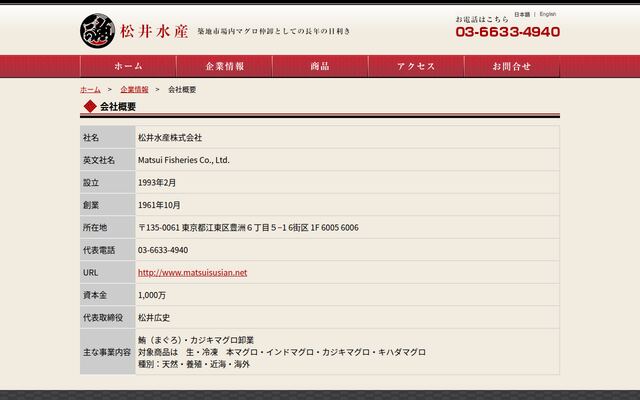Click the 1961年10月 founding date value
The image size is (640, 400).
point(159,205)
